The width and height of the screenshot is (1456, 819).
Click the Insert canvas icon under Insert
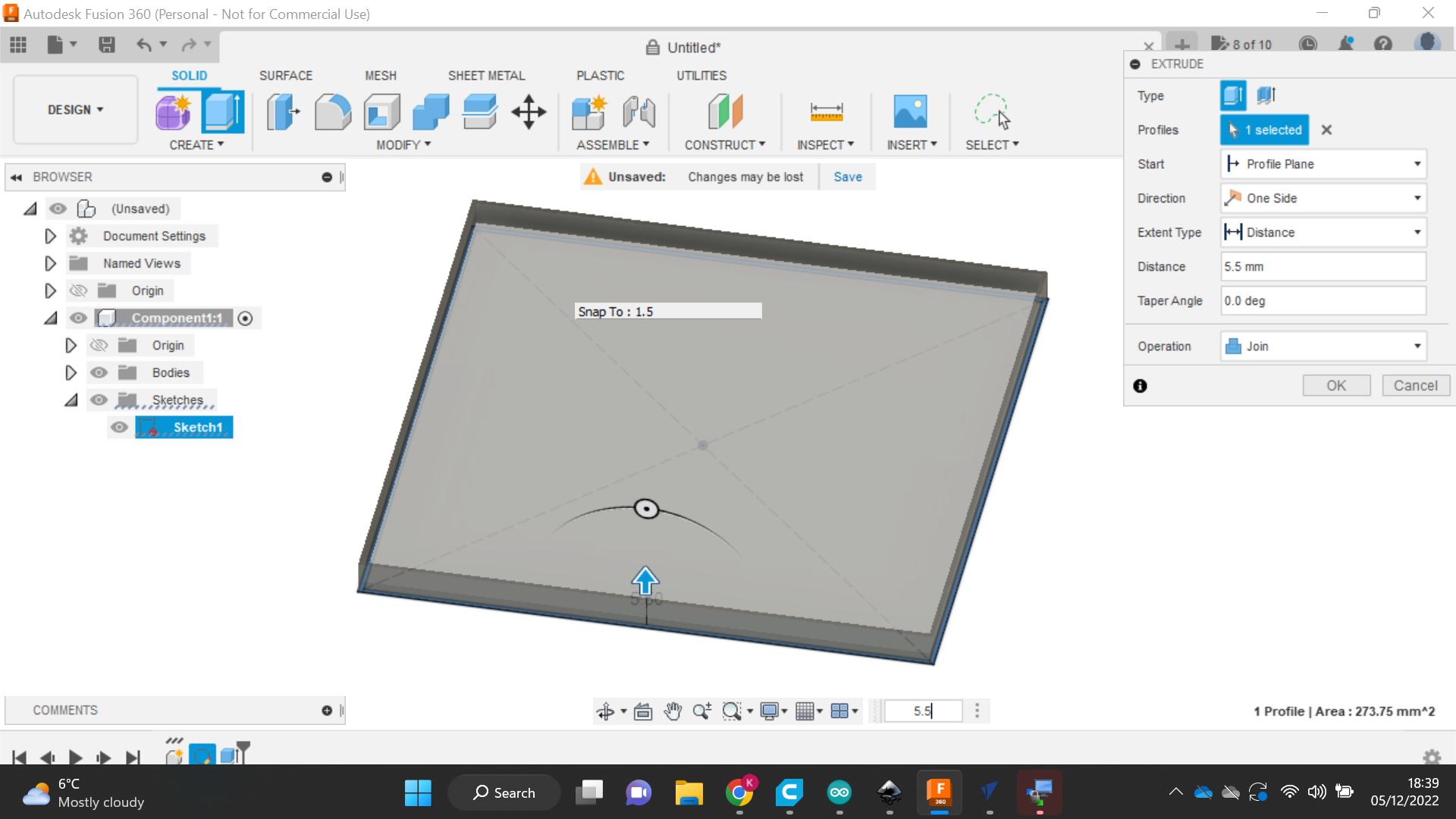coord(911,111)
